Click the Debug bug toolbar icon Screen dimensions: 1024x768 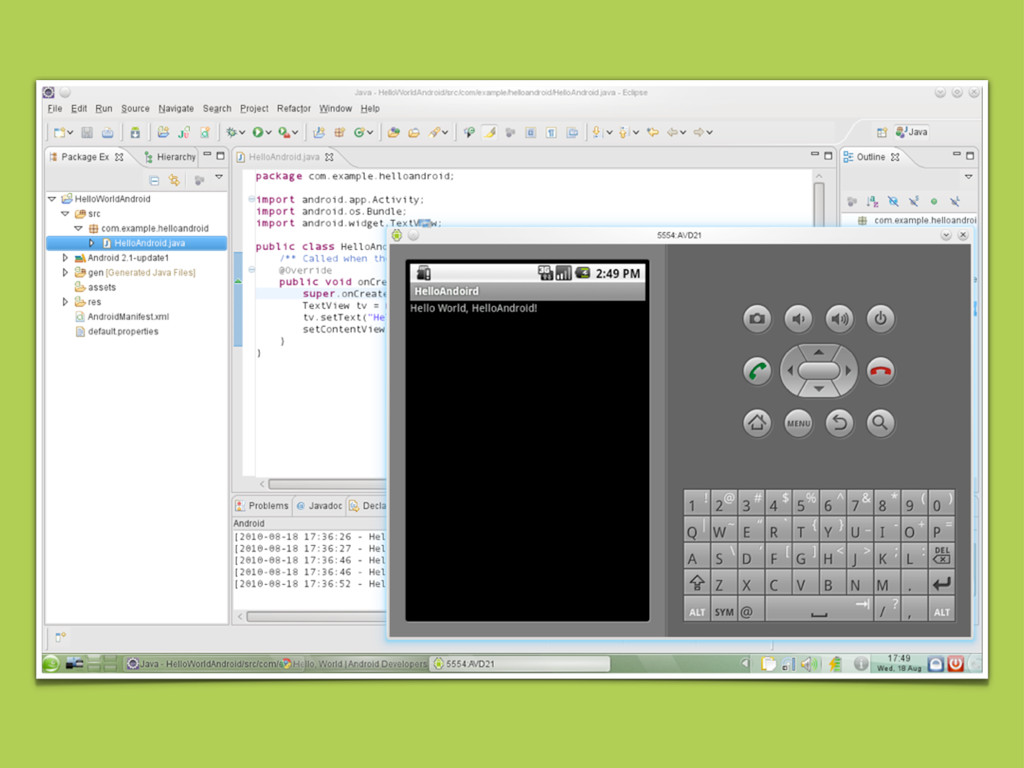[x=231, y=133]
